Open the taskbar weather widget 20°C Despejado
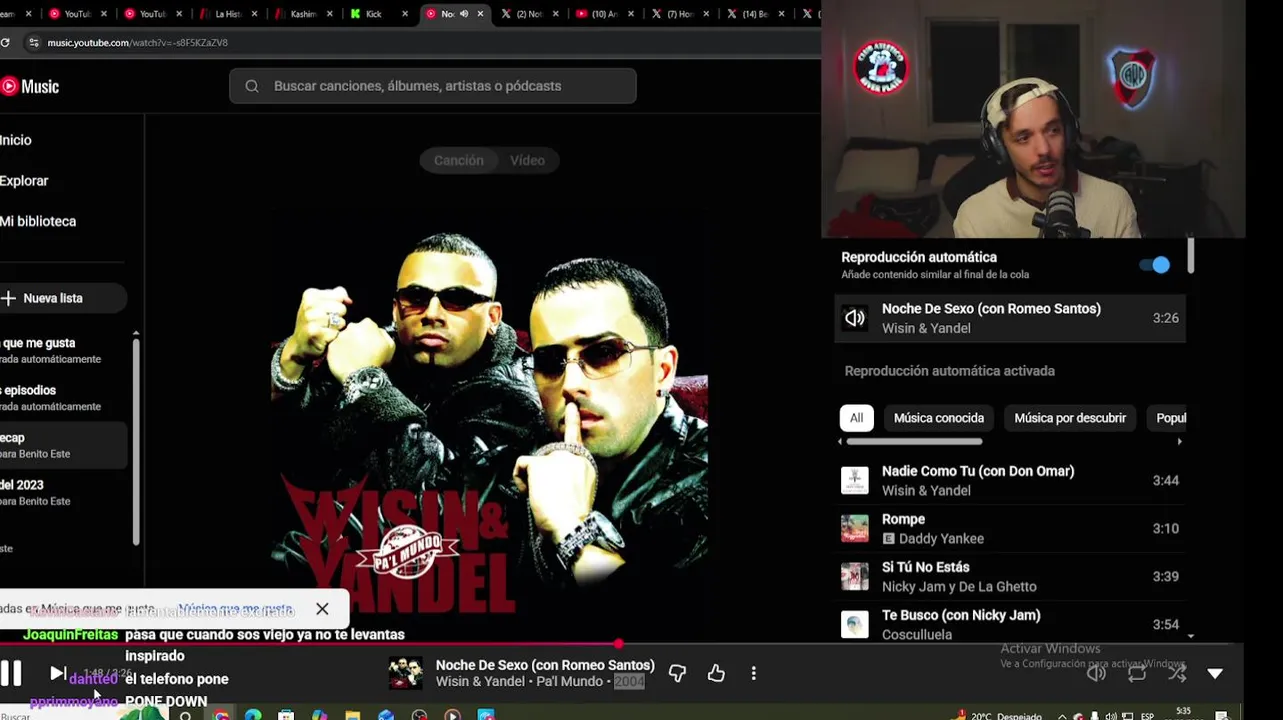The image size is (1283, 720). [x=1000, y=716]
